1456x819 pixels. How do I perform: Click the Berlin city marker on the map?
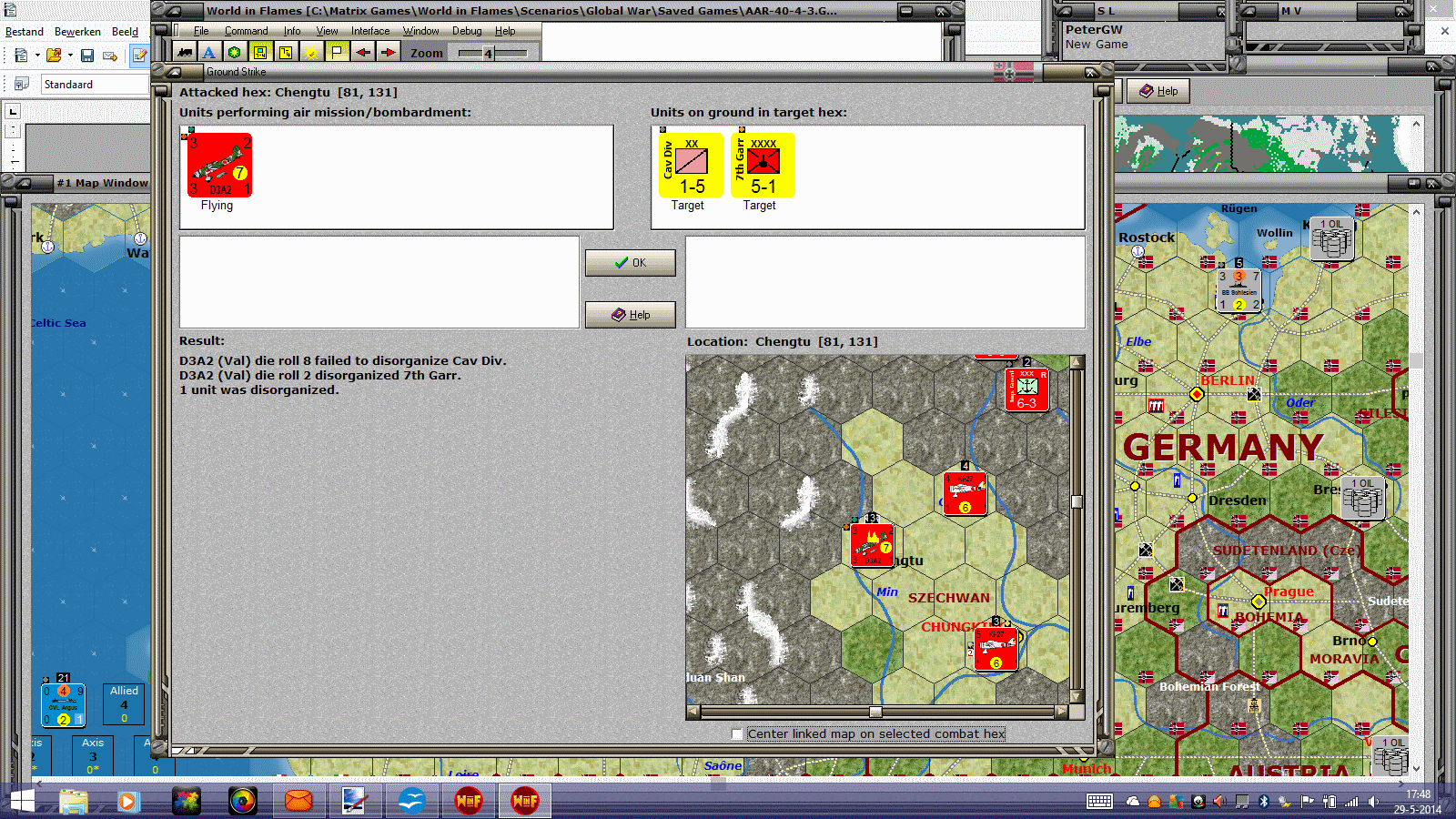click(1197, 394)
